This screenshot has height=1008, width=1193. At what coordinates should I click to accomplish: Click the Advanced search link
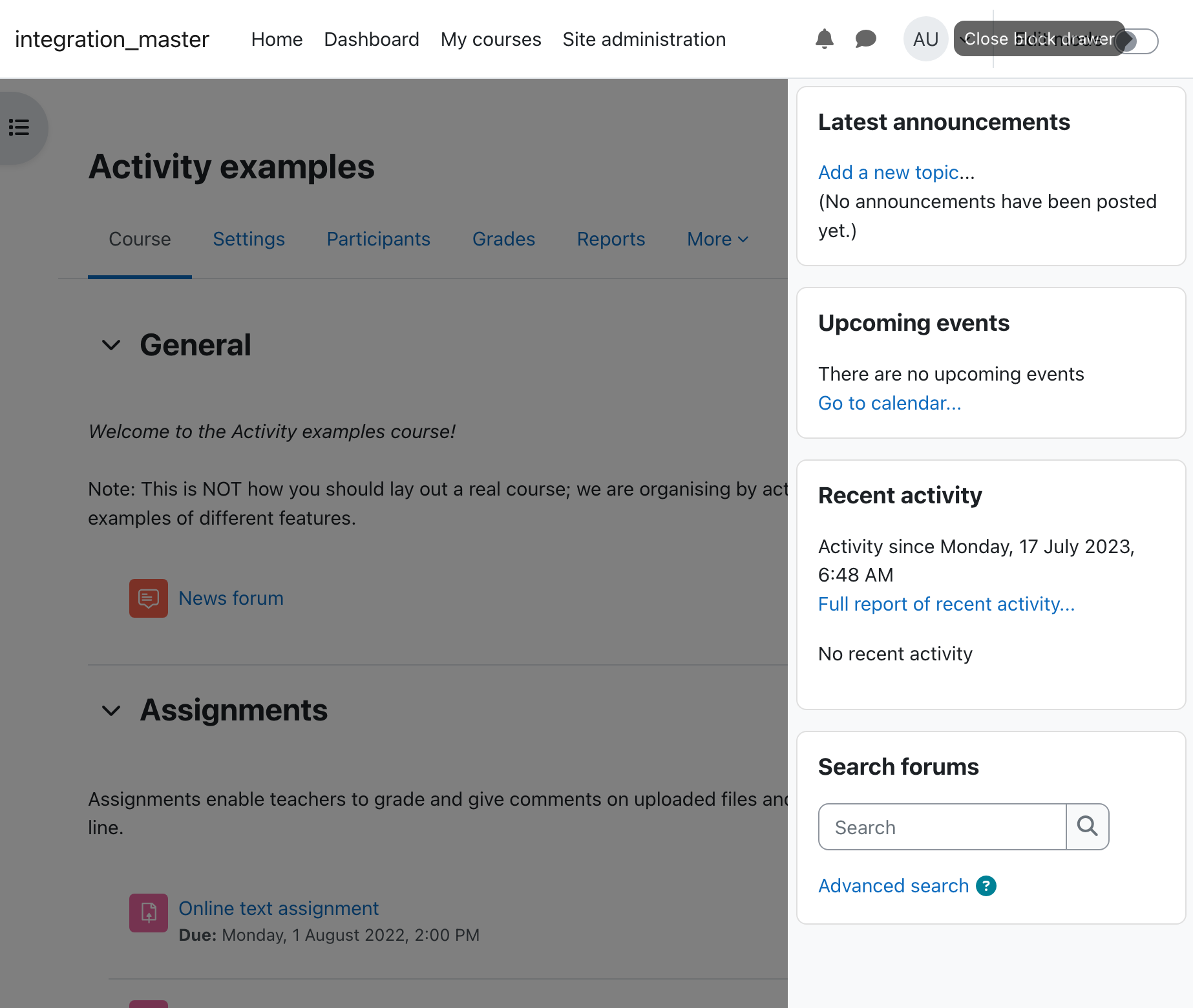[893, 886]
